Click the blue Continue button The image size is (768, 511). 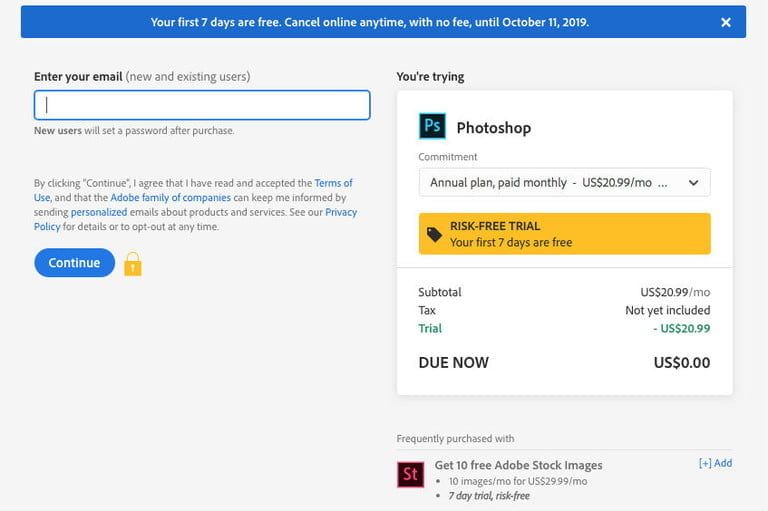(74, 263)
